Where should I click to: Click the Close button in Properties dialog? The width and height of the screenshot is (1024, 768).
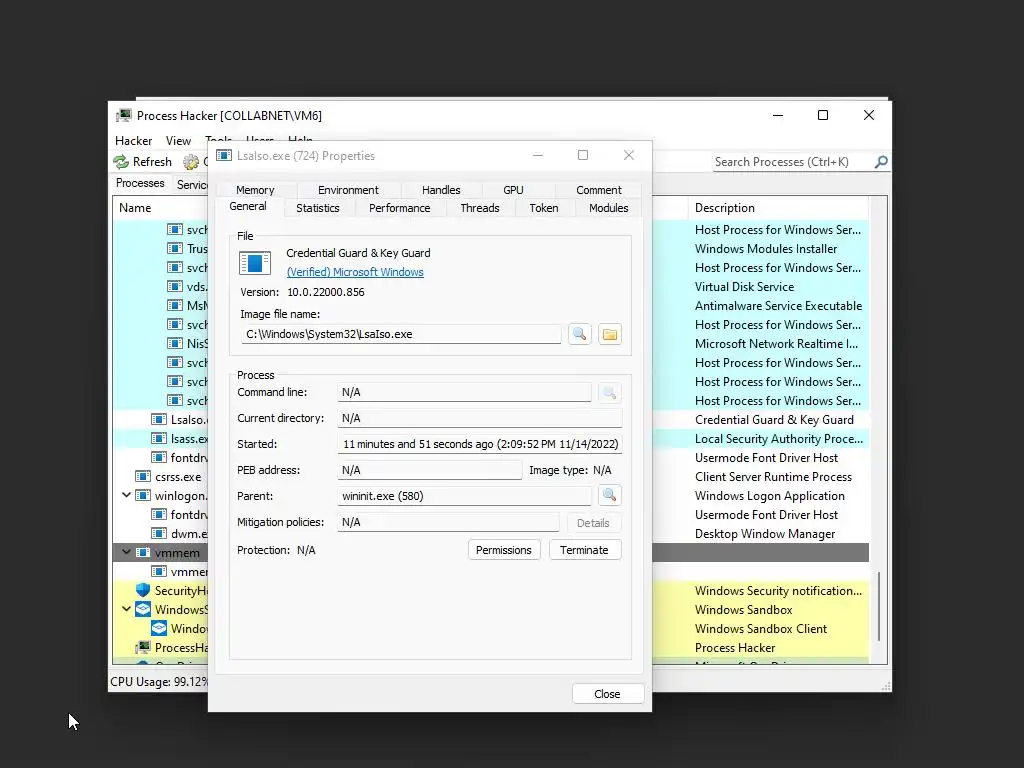[x=607, y=694]
